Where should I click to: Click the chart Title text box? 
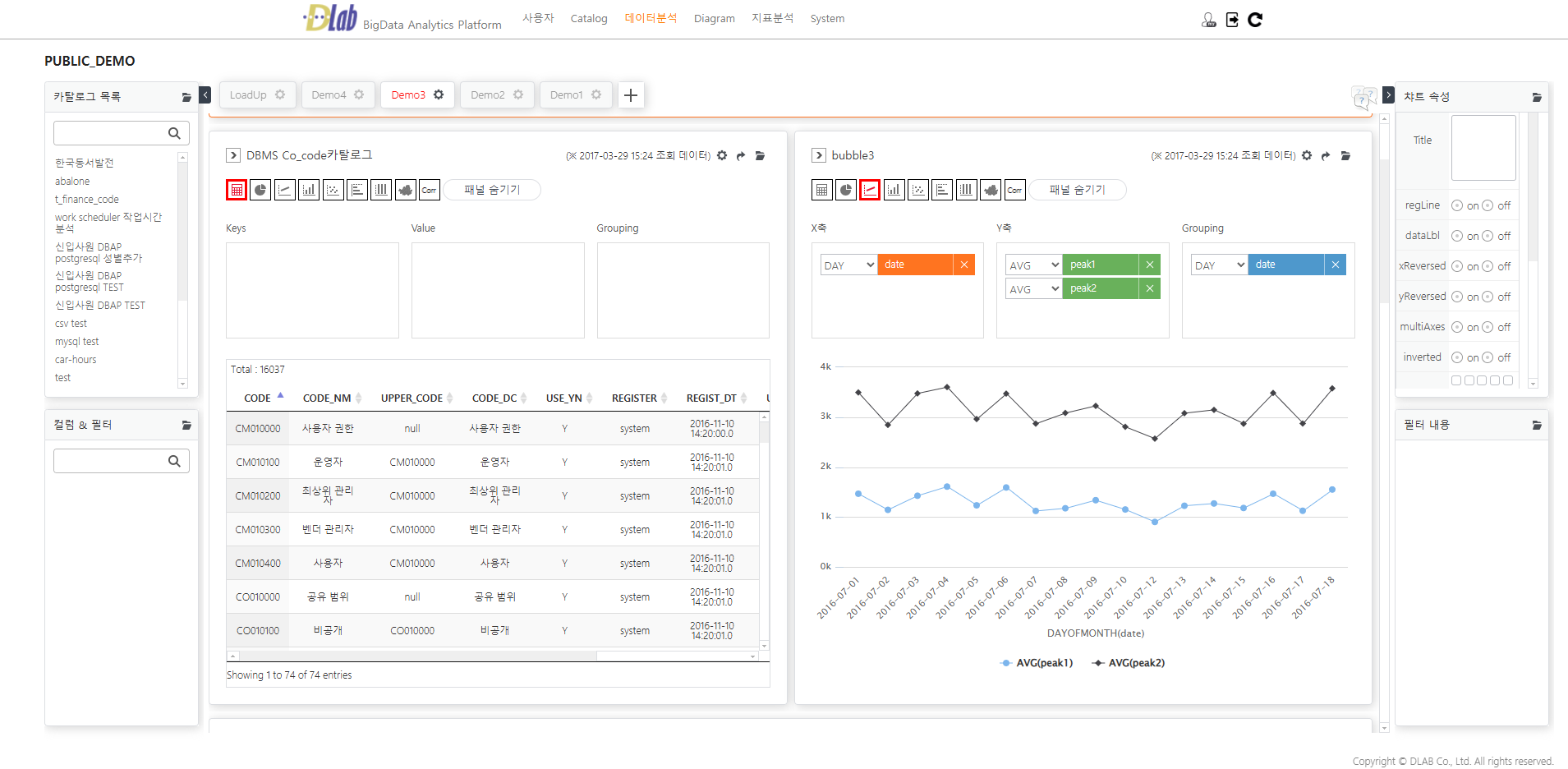(1483, 148)
